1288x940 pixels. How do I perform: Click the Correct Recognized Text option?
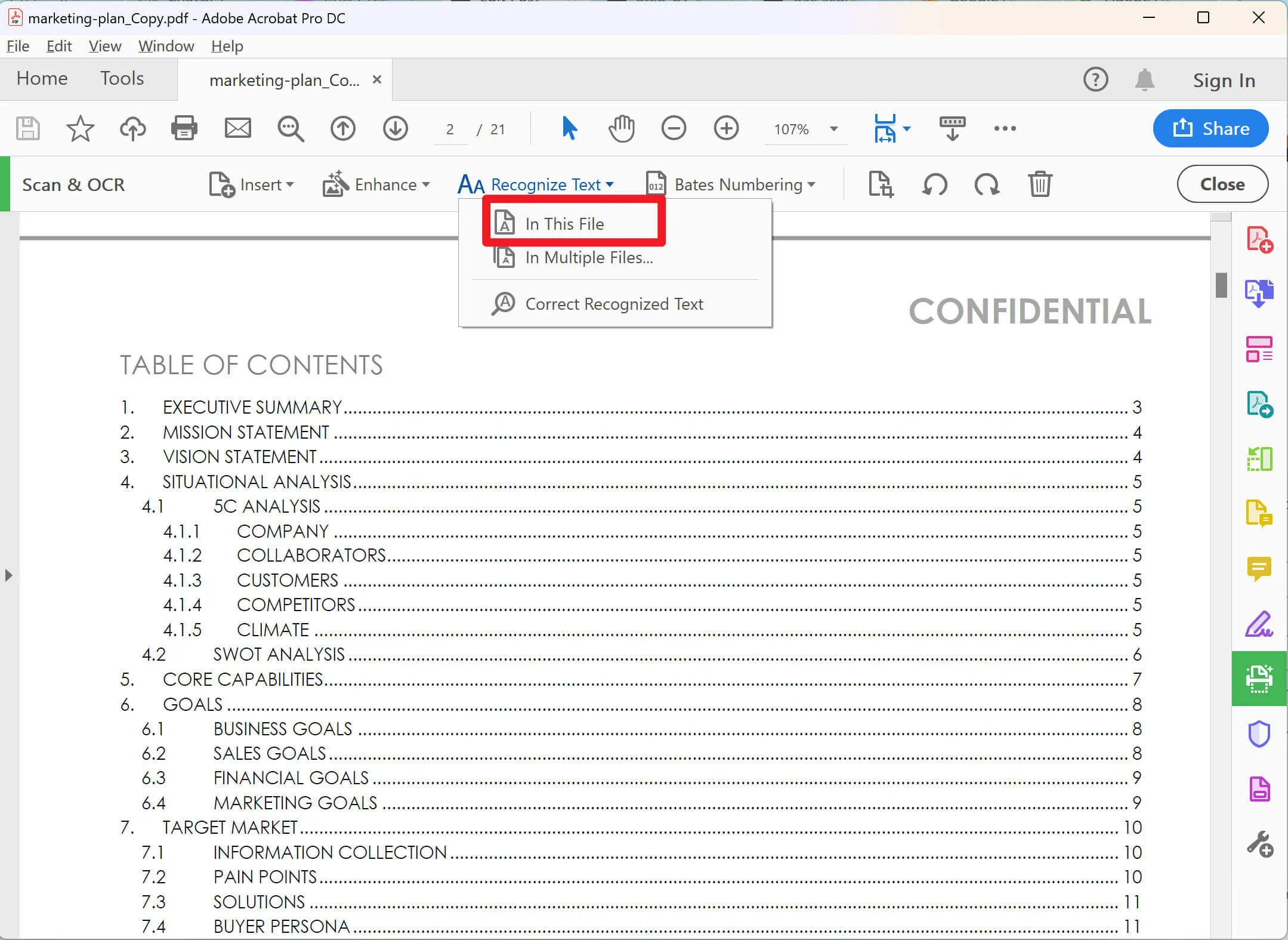(614, 304)
